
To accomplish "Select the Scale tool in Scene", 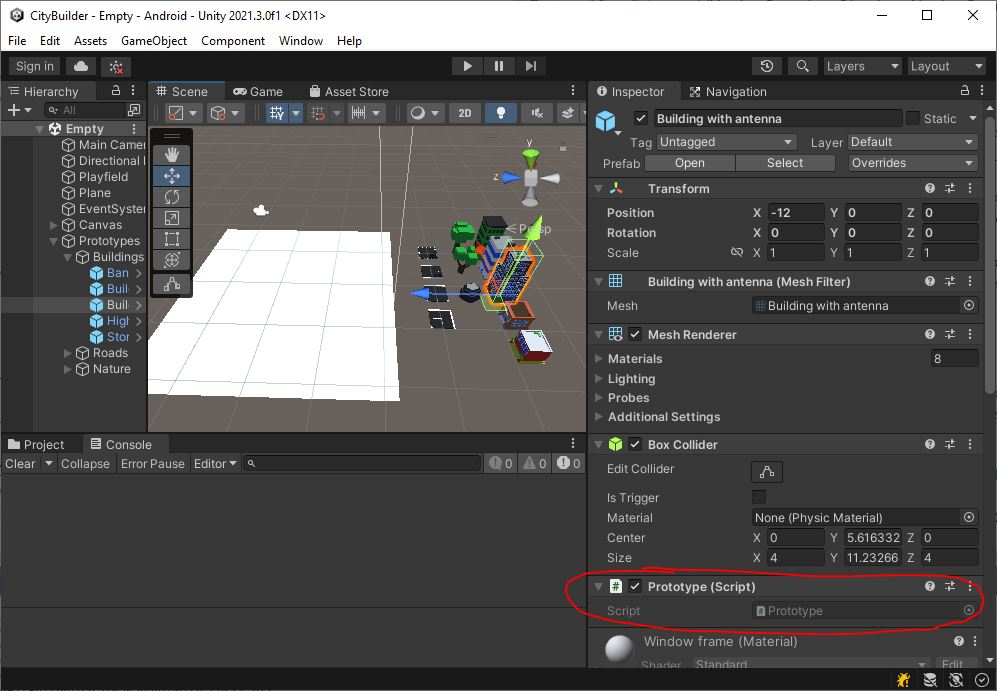I will pos(172,218).
